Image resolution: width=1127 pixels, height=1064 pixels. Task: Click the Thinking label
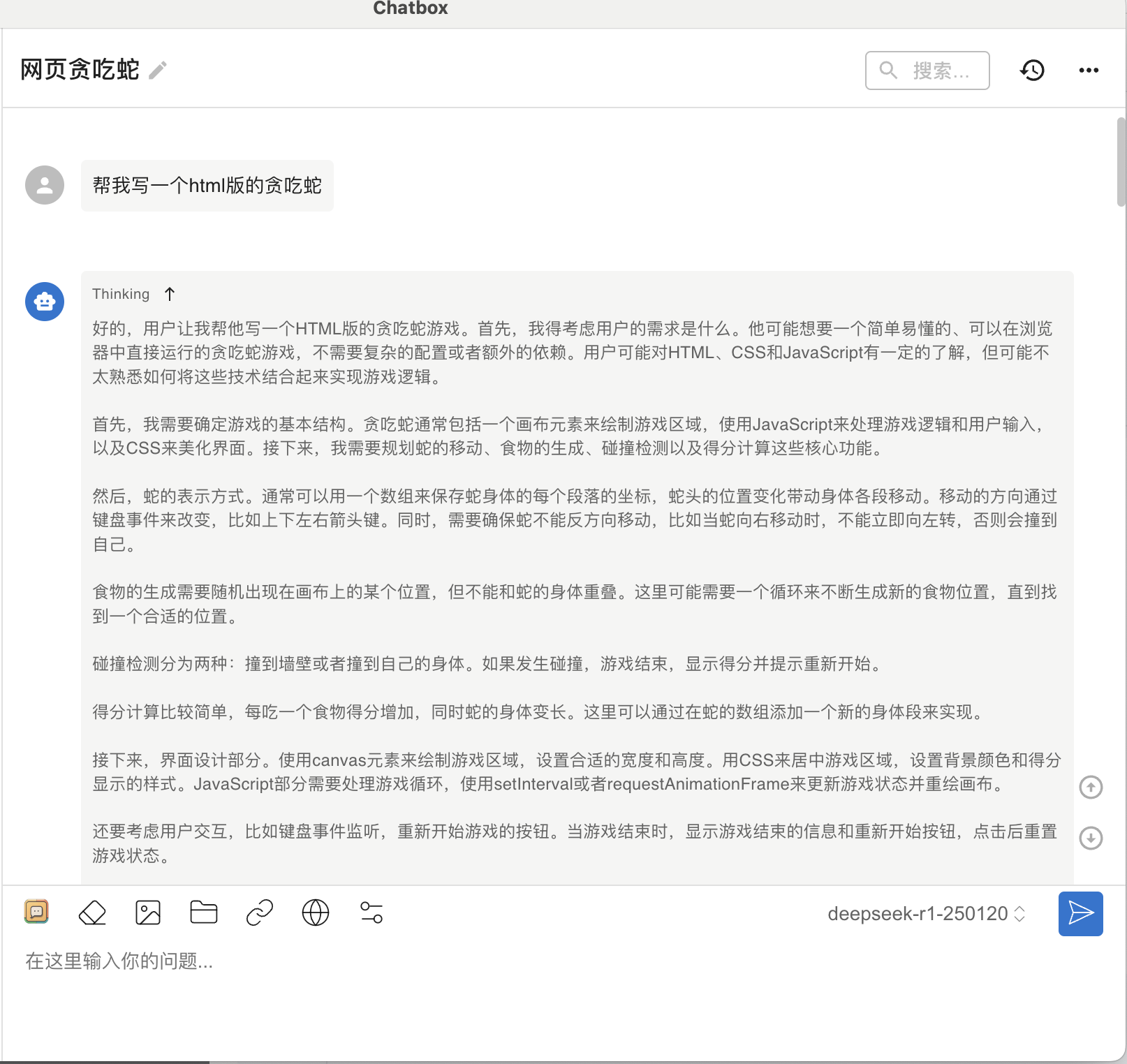[121, 294]
